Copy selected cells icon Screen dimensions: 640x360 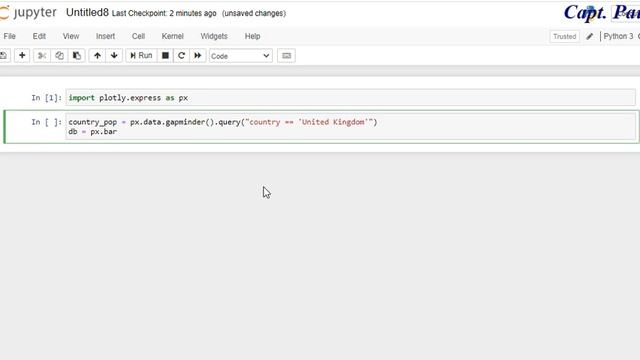click(x=59, y=56)
